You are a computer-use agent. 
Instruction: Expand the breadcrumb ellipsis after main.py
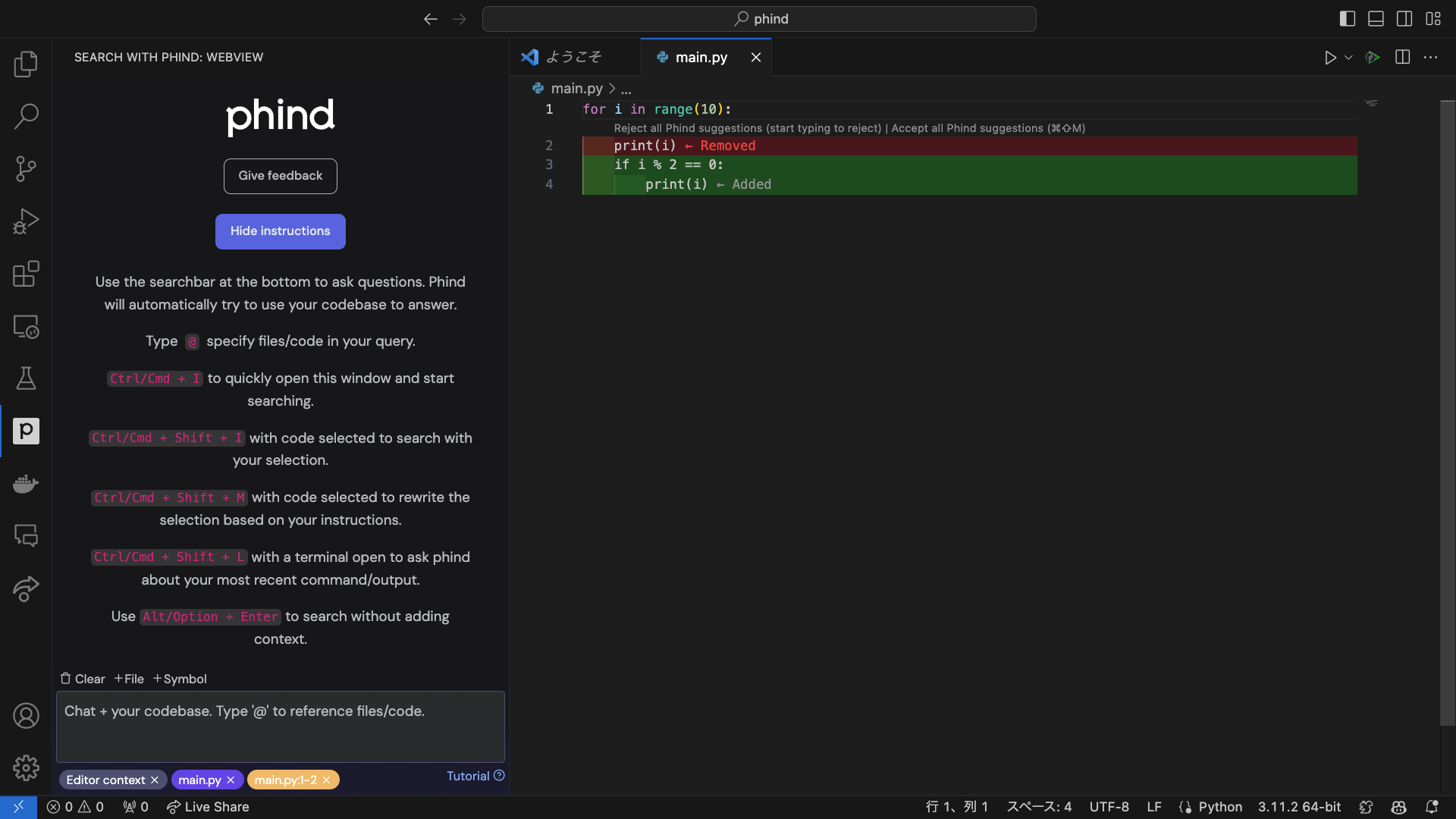[x=626, y=89]
